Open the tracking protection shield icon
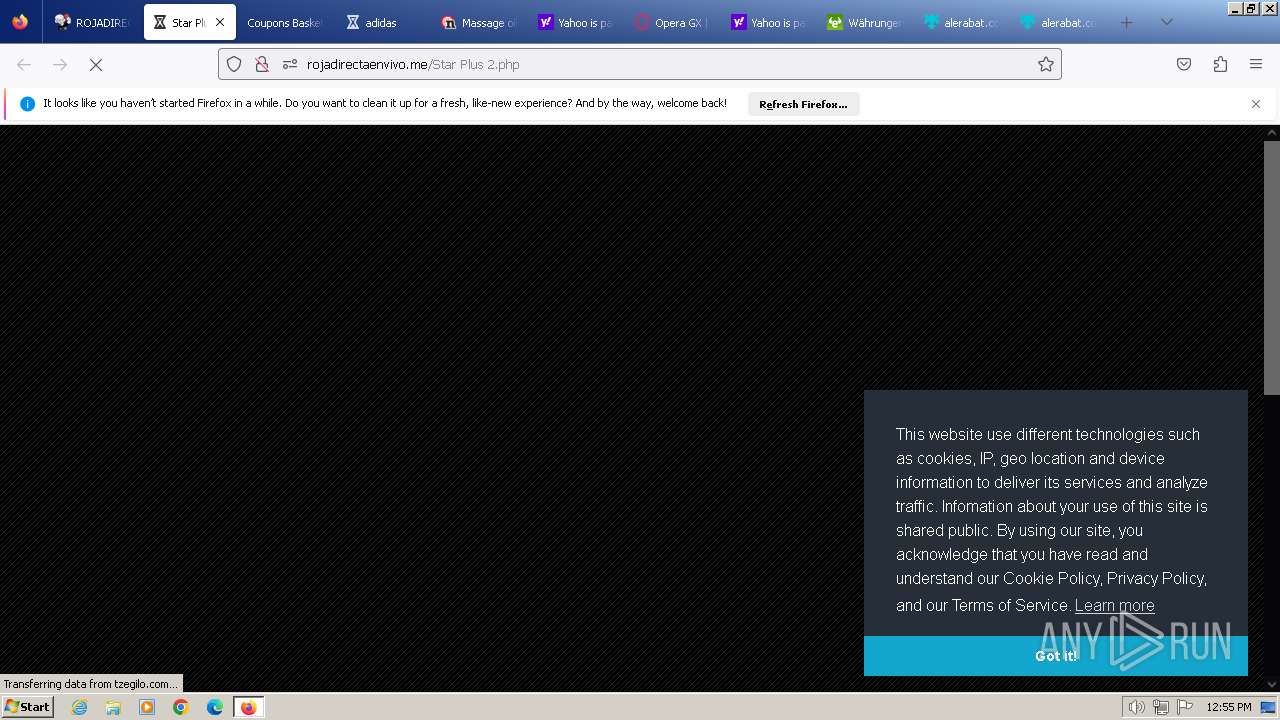 point(234,64)
